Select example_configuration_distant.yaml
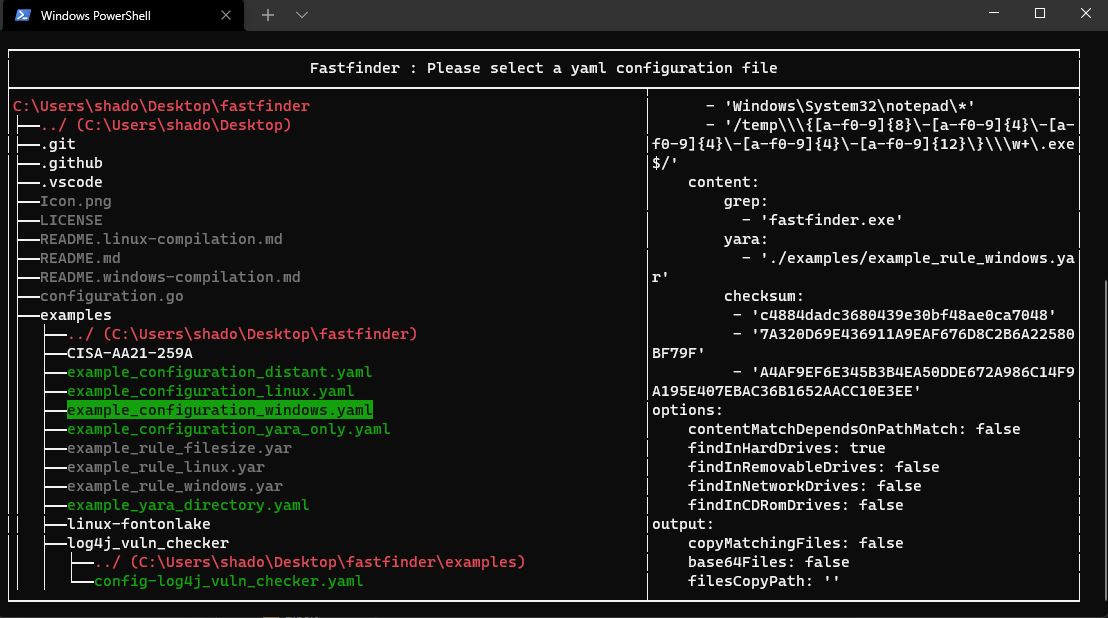 [x=220, y=371]
